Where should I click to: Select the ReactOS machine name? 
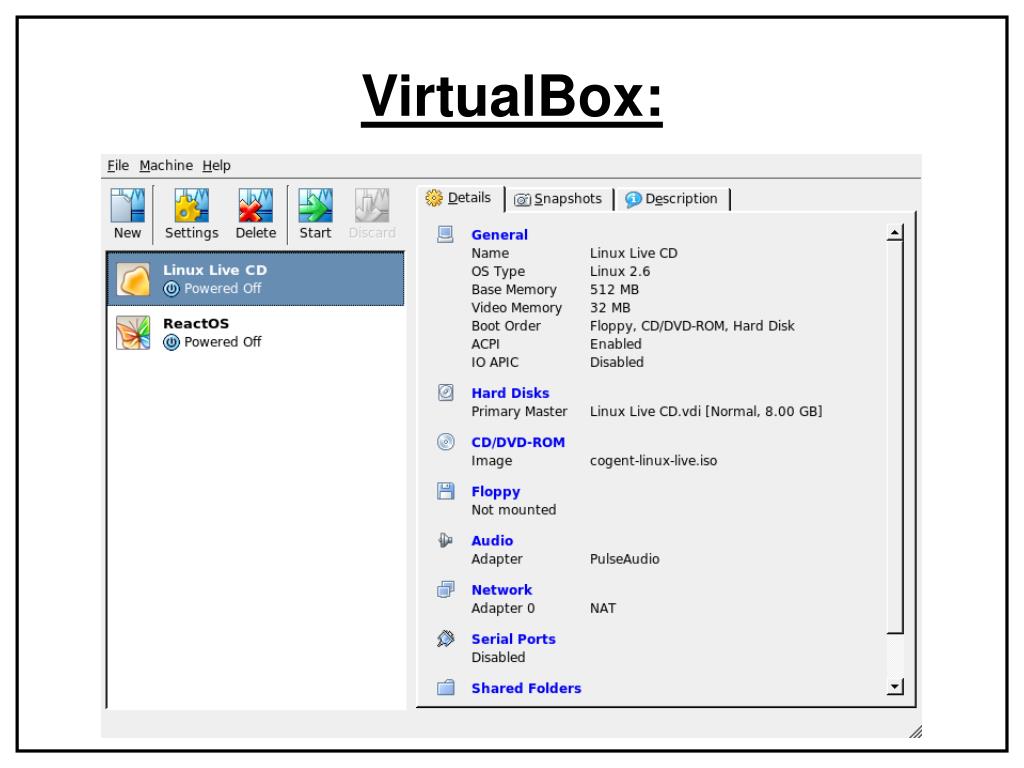(196, 324)
